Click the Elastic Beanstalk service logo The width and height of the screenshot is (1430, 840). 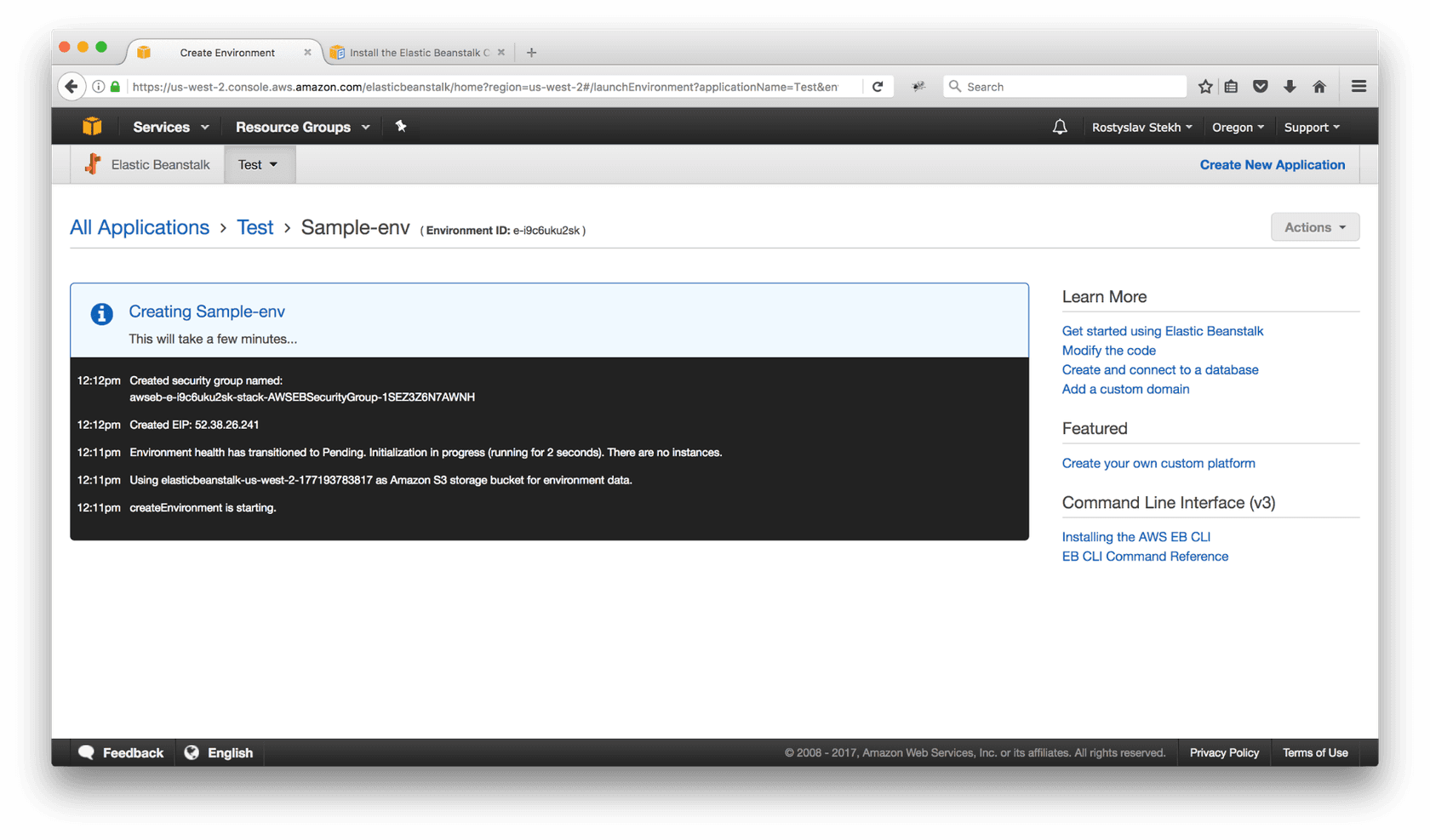94,164
